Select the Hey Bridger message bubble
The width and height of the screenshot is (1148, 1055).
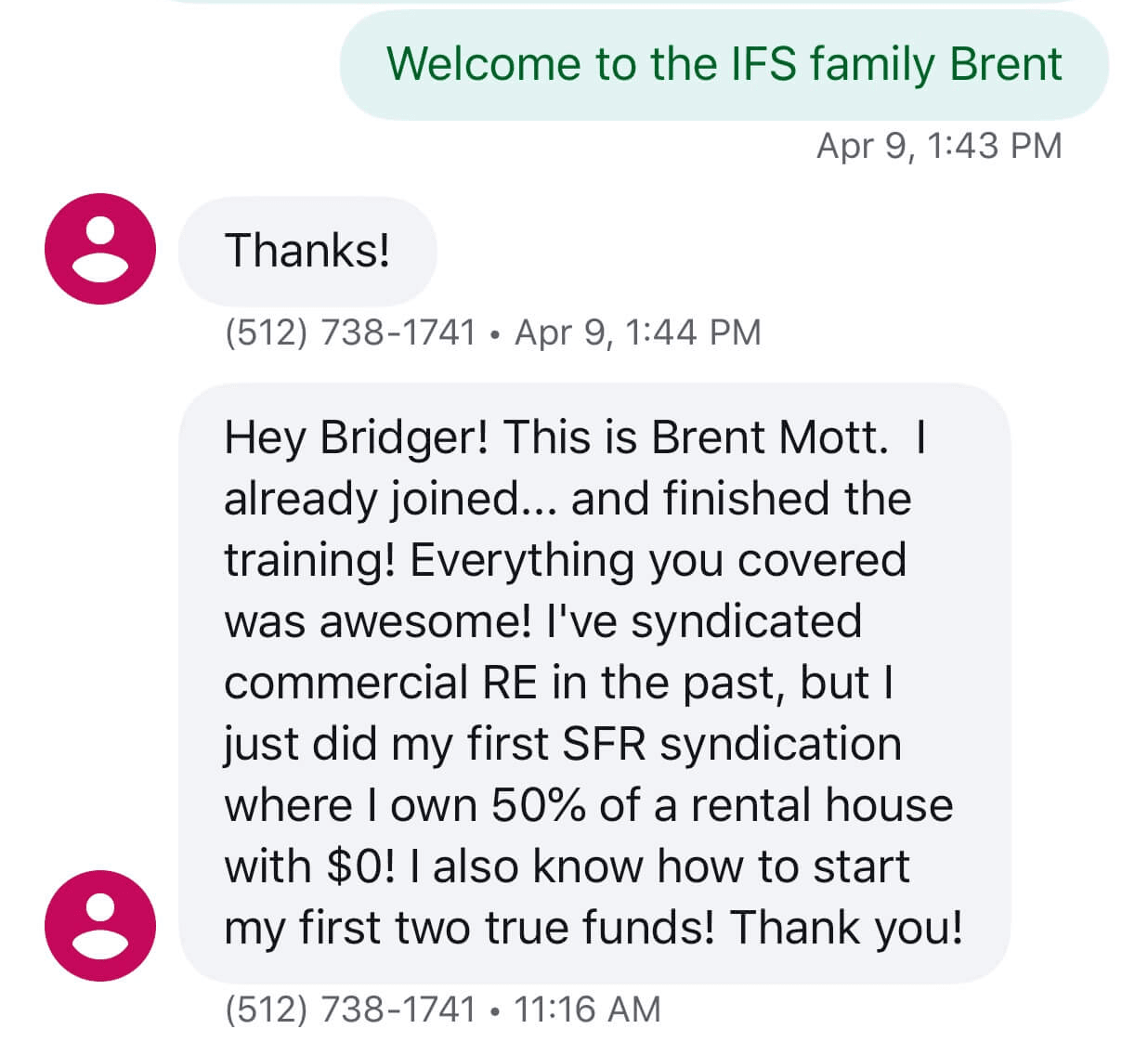[594, 683]
